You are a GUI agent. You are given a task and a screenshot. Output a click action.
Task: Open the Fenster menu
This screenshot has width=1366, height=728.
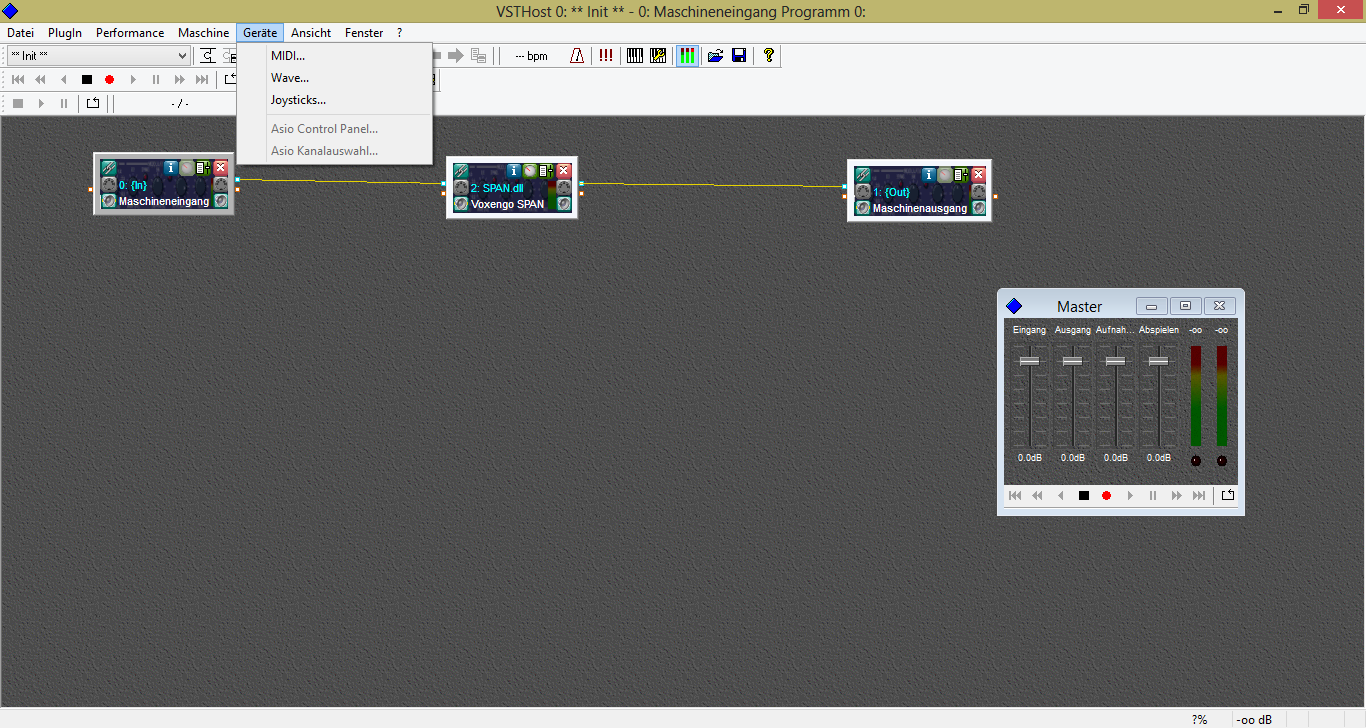tap(364, 33)
